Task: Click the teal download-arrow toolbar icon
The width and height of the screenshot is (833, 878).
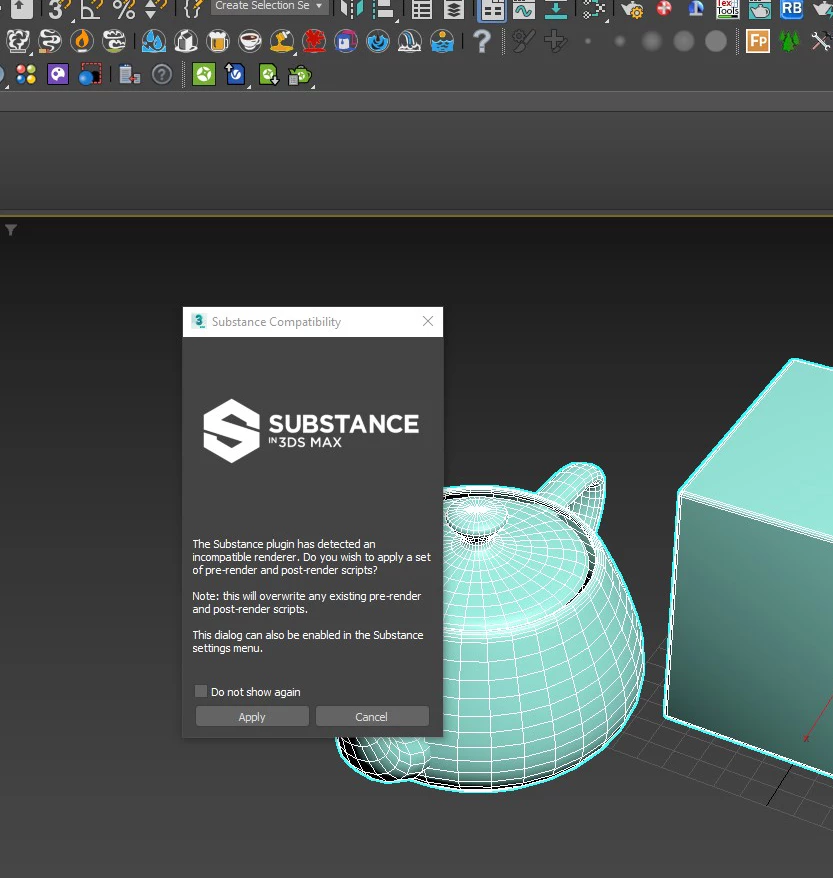Action: click(556, 9)
